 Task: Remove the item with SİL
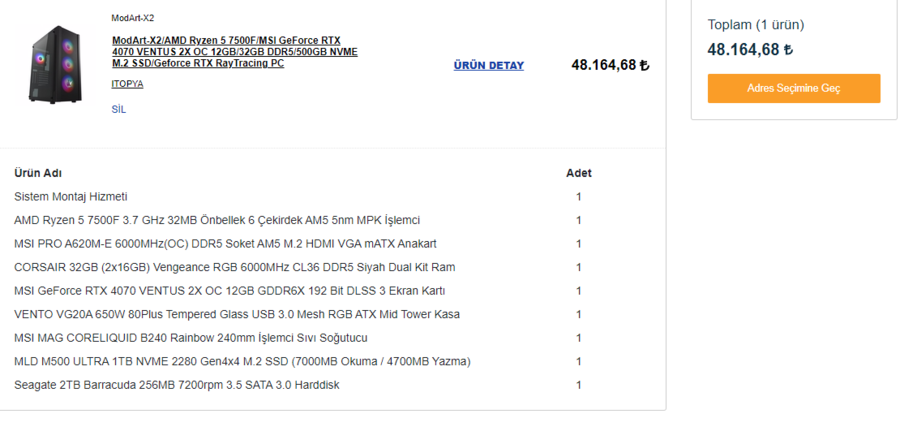tap(119, 109)
